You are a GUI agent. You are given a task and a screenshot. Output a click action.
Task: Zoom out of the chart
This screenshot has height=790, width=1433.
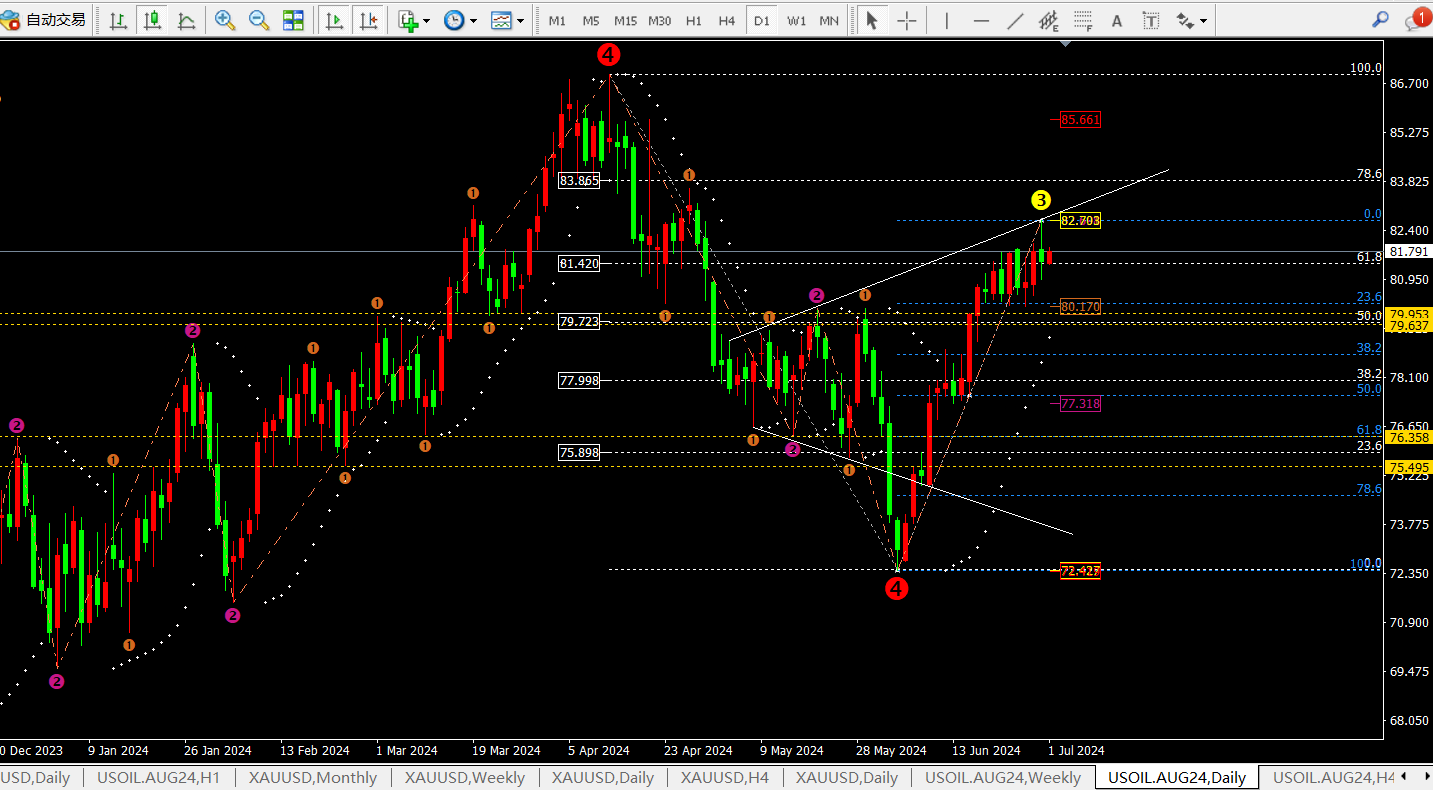(x=258, y=20)
